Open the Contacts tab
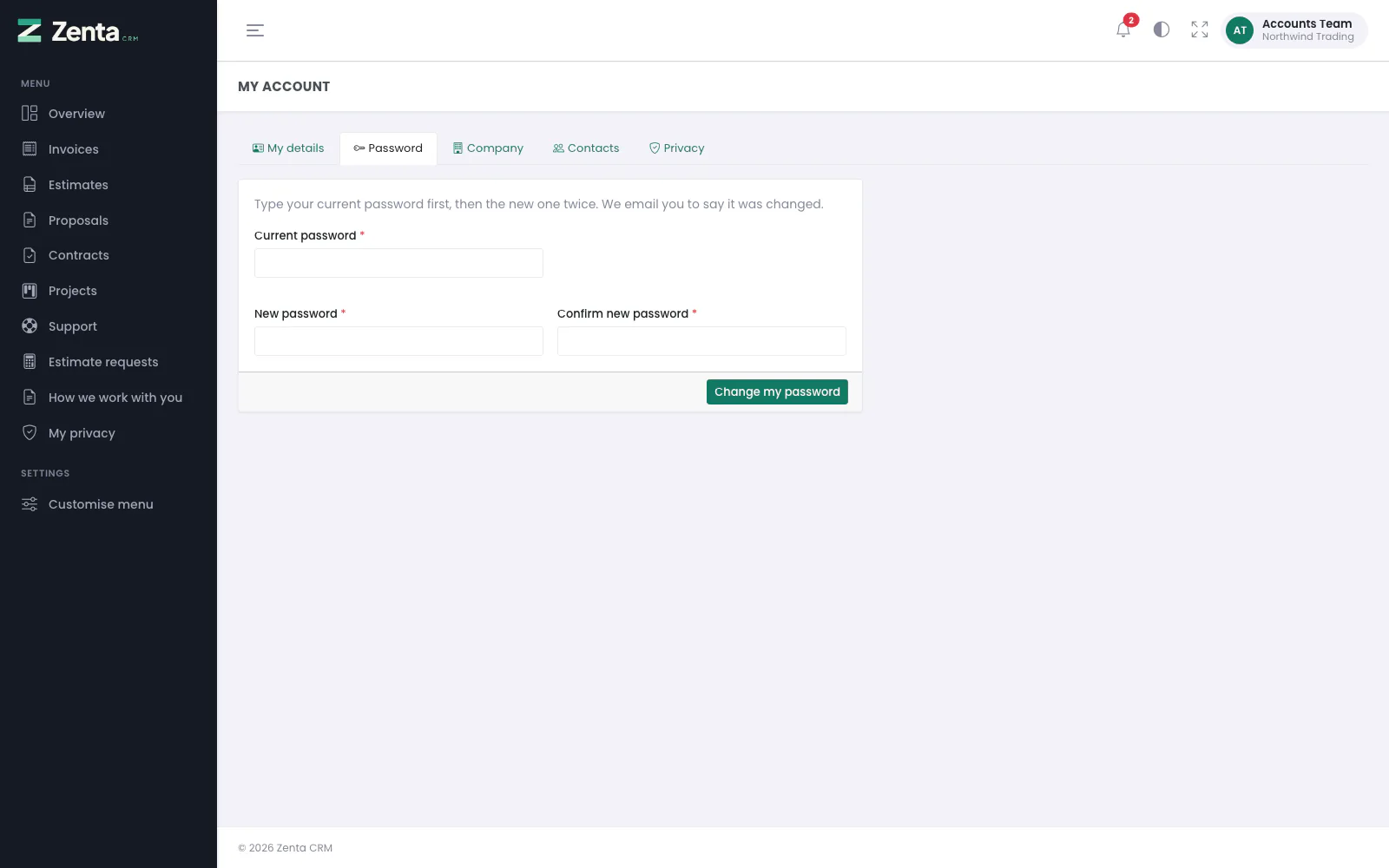Viewport: 1389px width, 868px height. pos(586,148)
